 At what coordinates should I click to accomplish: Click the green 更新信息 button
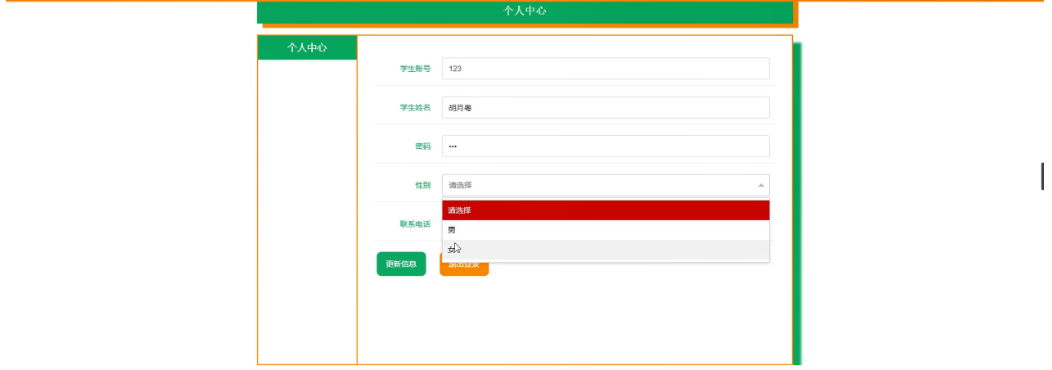coord(401,264)
